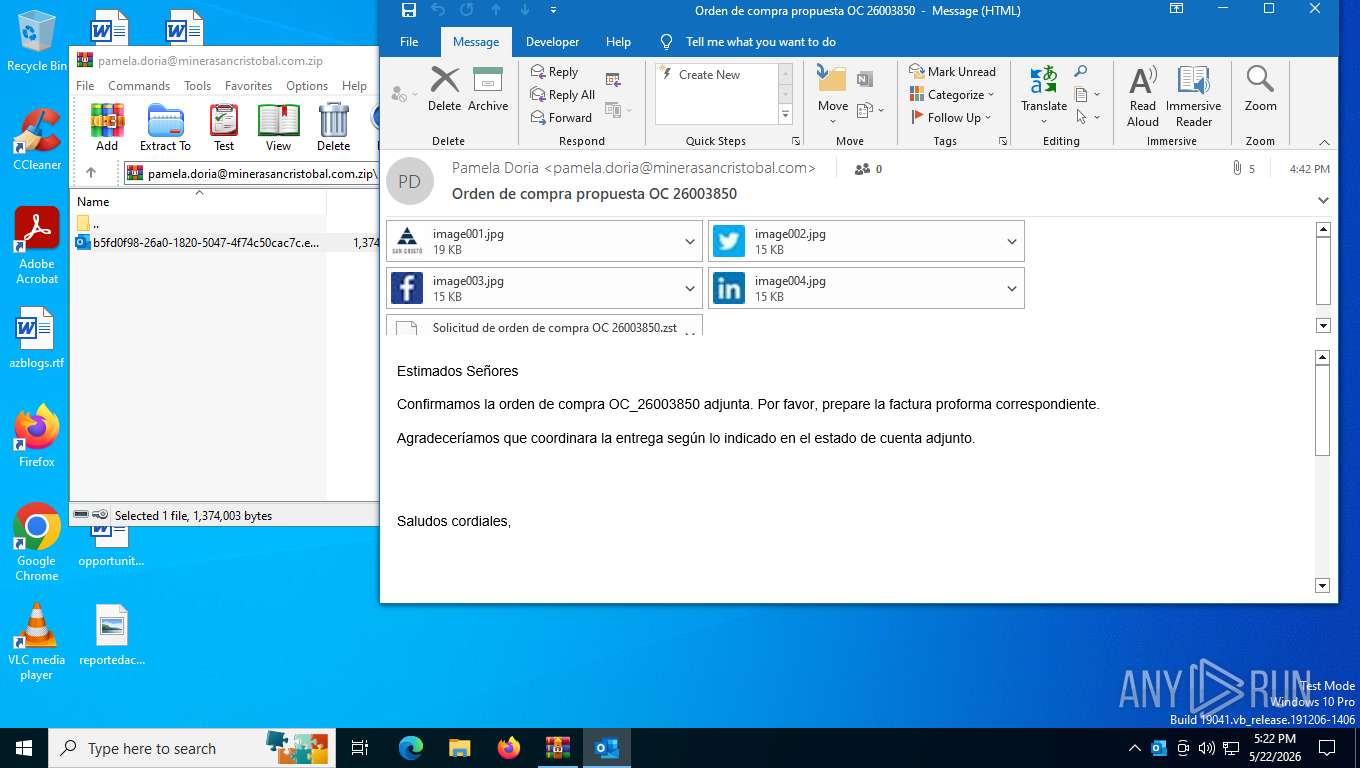Expand image002.jpg attachment options arrow
Screen dimensions: 1360x768
pyautogui.click(x=1012, y=242)
